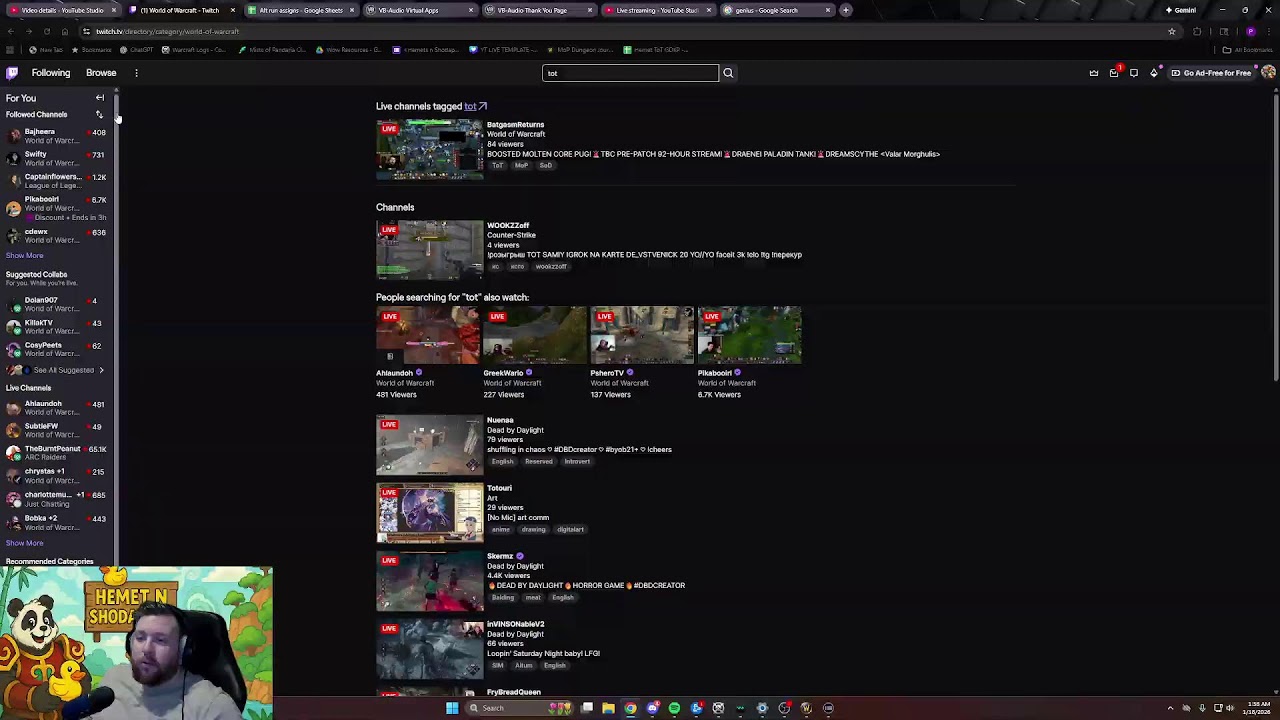
Task: Open the Following page
Action: point(51,73)
